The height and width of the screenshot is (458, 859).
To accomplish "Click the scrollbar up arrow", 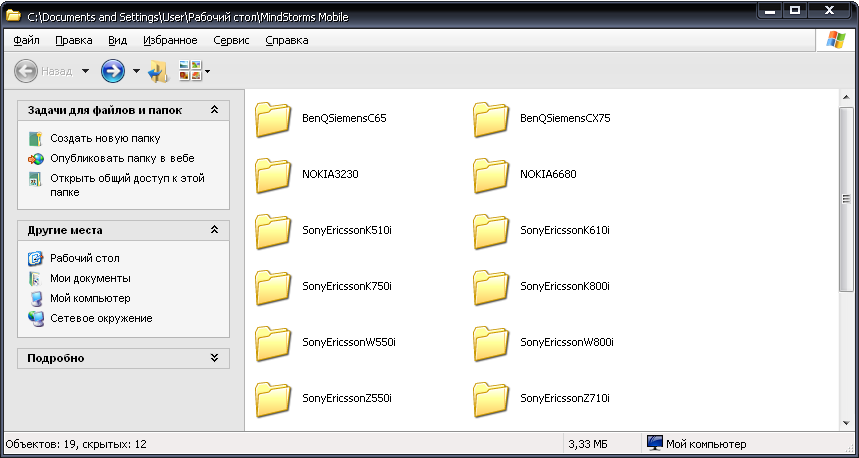I will click(x=845, y=97).
